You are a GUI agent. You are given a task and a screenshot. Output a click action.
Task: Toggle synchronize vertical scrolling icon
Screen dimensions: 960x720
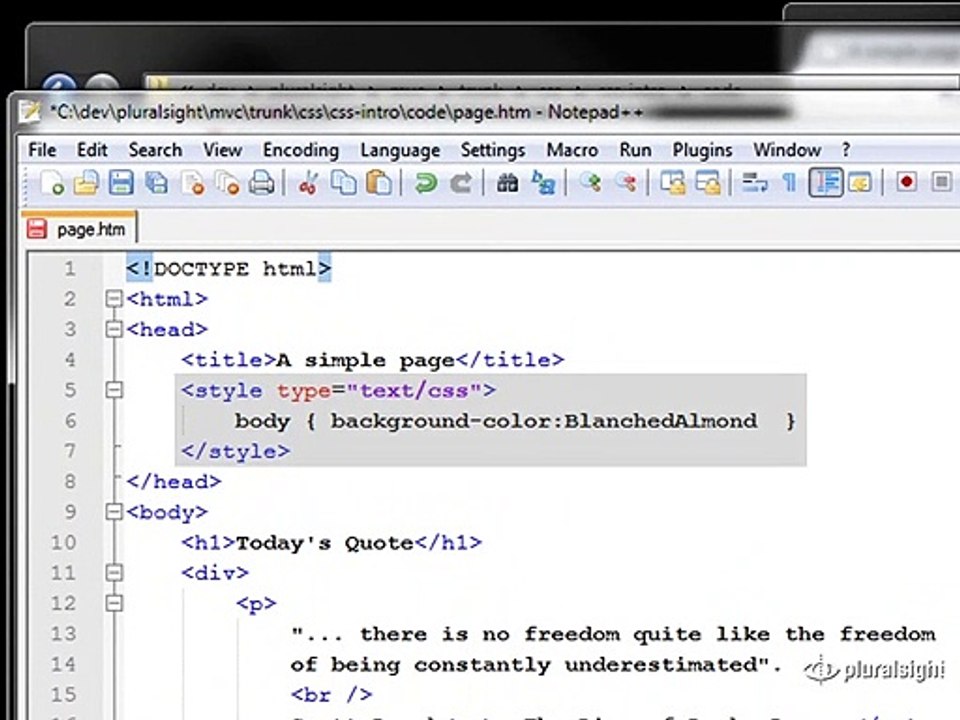click(x=673, y=182)
